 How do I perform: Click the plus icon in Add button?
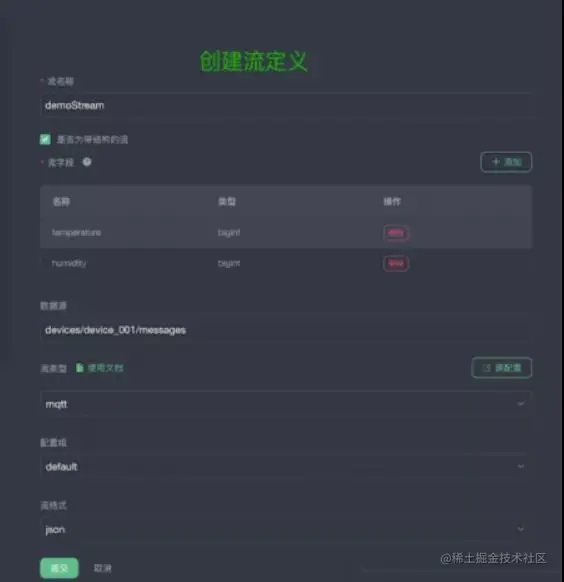pyautogui.click(x=496, y=161)
